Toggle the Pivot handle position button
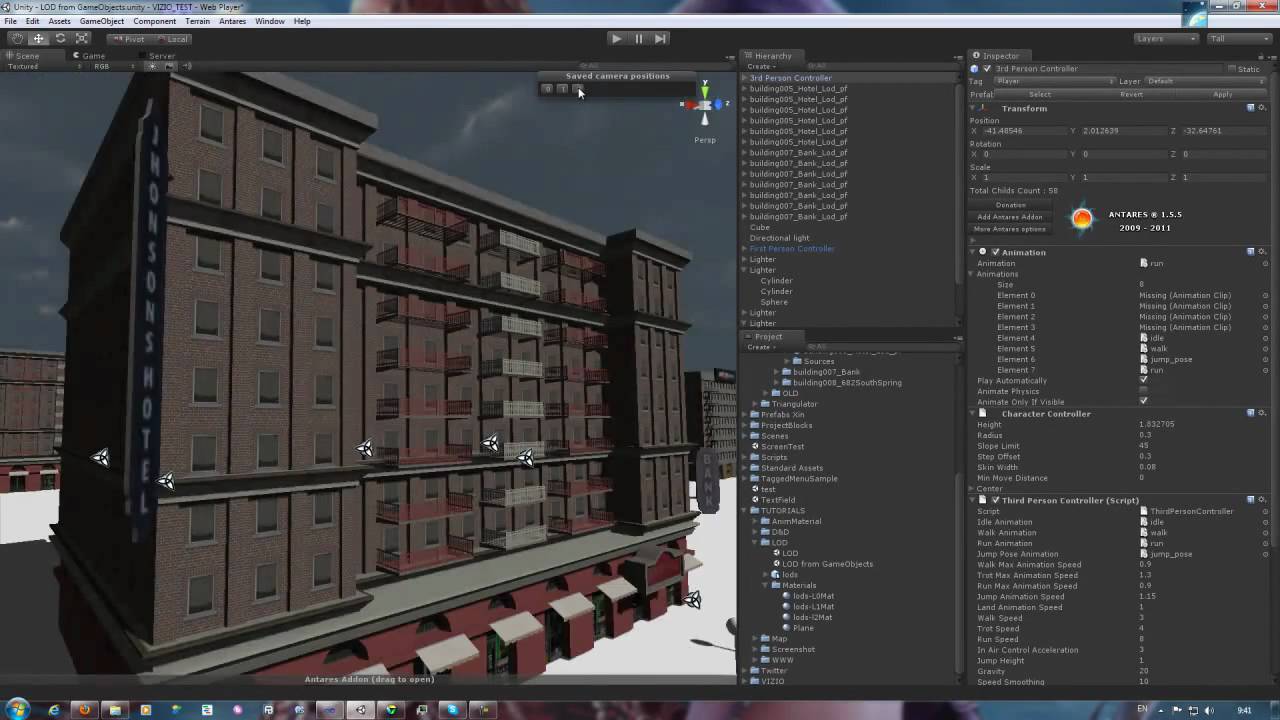This screenshot has width=1280, height=720. pyautogui.click(x=127, y=39)
